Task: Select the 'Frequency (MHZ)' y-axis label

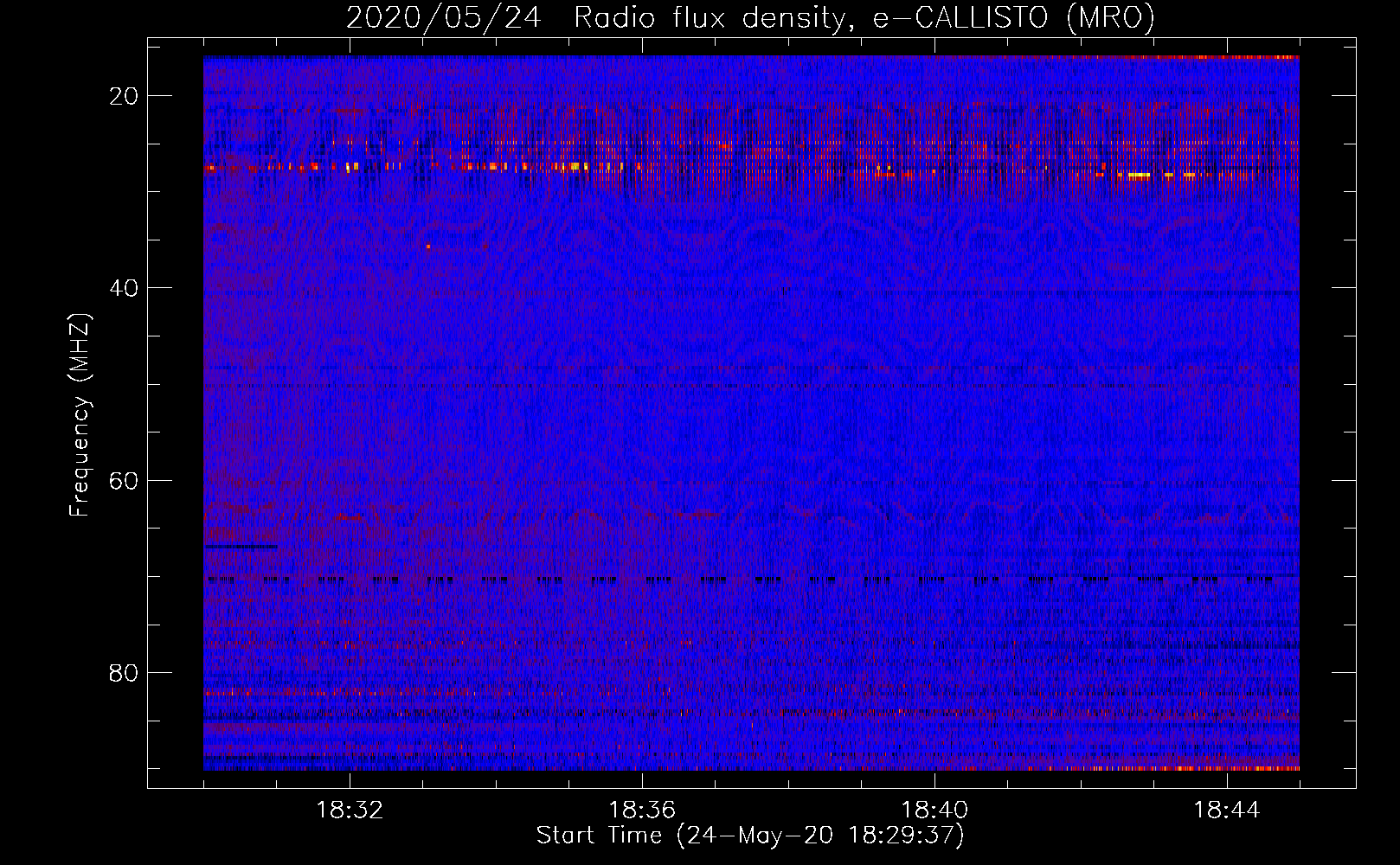Action: [80, 415]
